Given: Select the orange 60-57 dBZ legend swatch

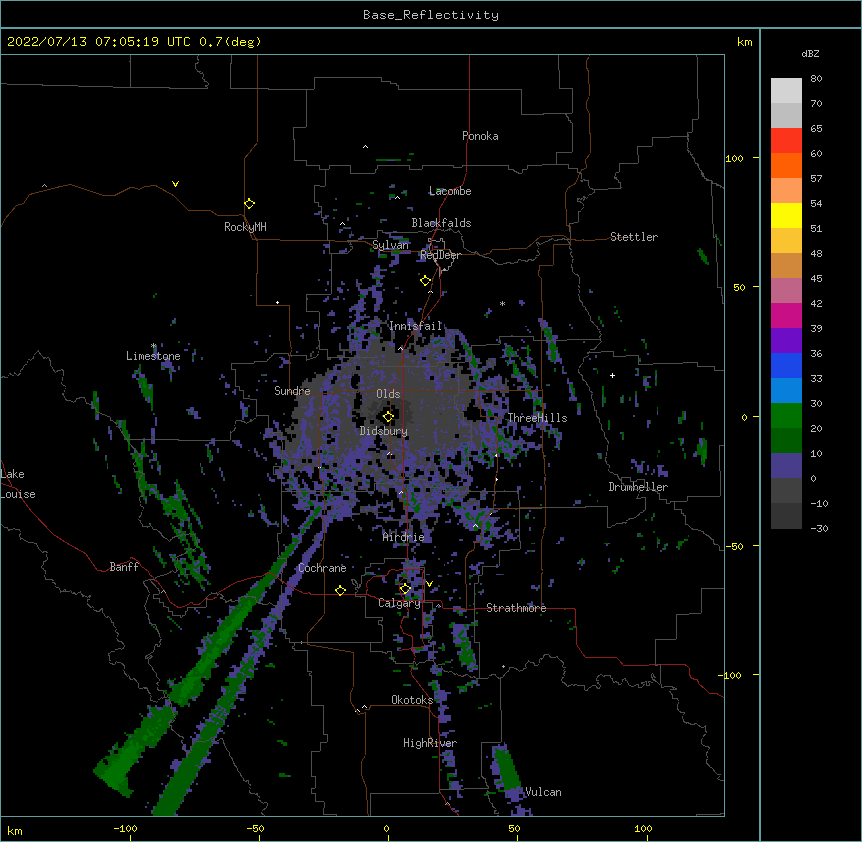Looking at the screenshot, I should coord(786,165).
